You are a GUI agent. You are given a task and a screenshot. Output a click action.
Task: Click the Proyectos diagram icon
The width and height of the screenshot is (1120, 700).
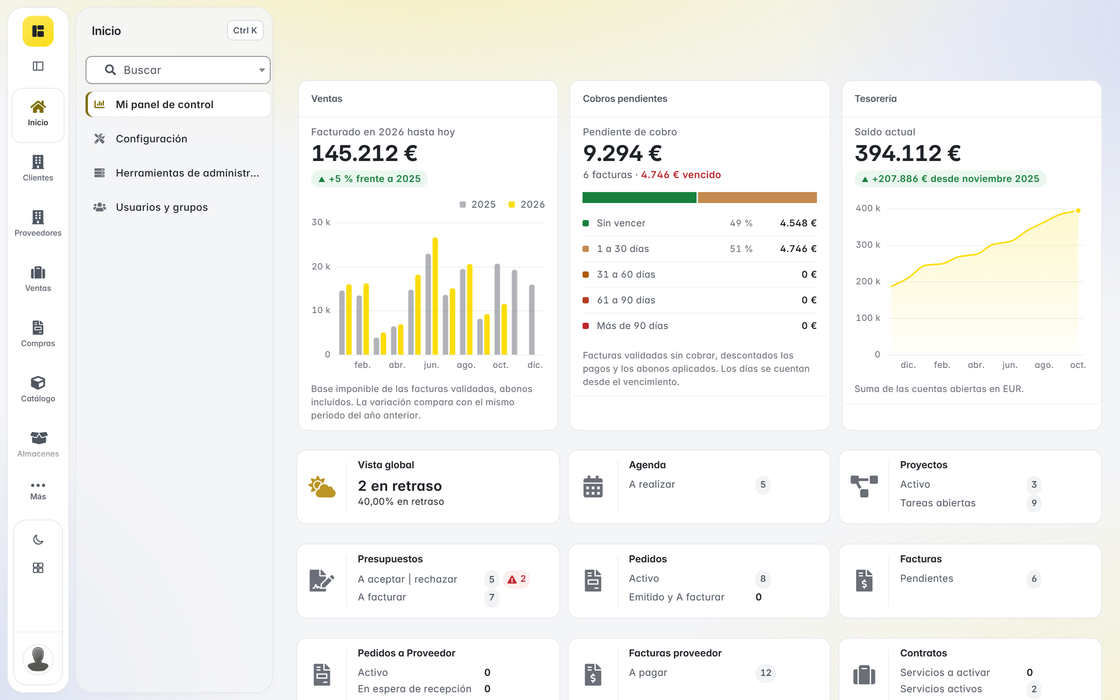(864, 486)
